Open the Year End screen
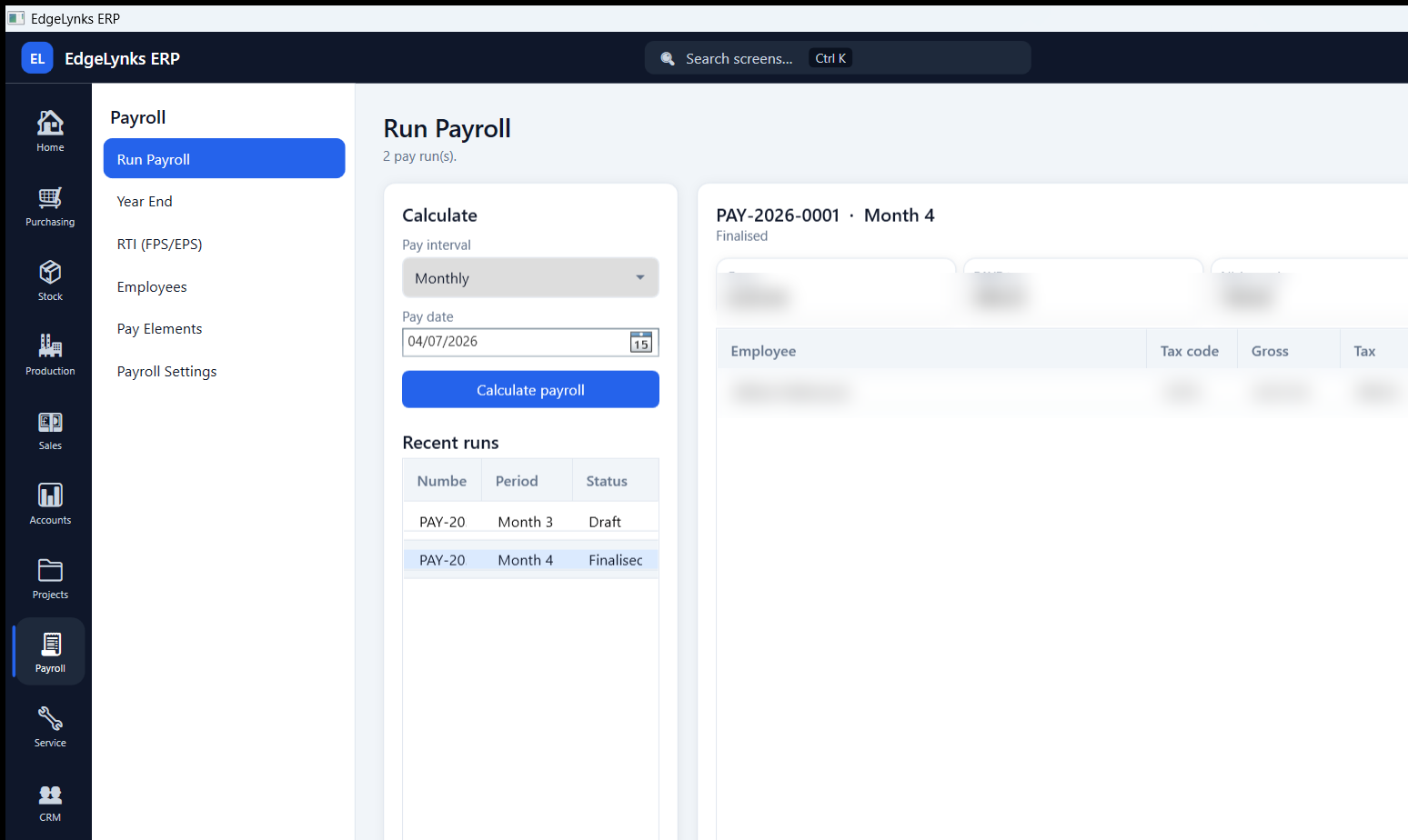Image resolution: width=1408 pixels, height=840 pixels. pyautogui.click(x=224, y=202)
